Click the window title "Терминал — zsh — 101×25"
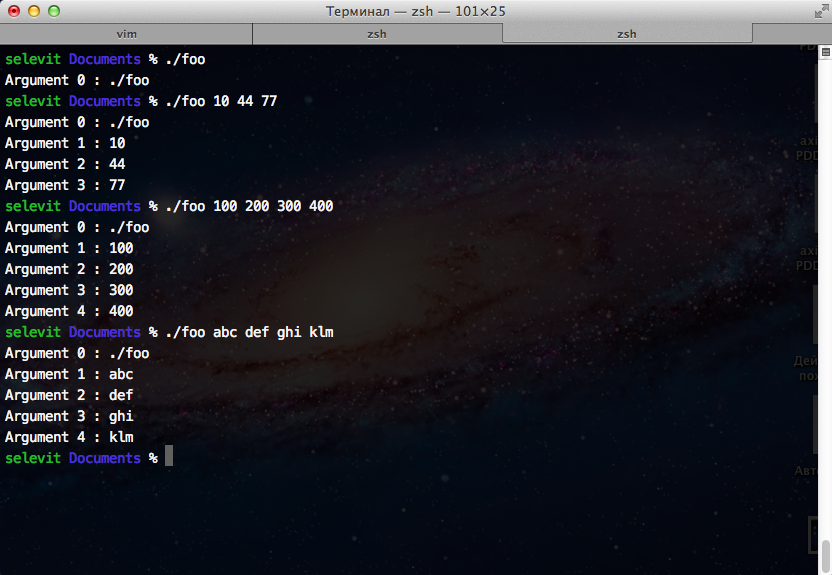The image size is (832, 575). pyautogui.click(x=416, y=11)
